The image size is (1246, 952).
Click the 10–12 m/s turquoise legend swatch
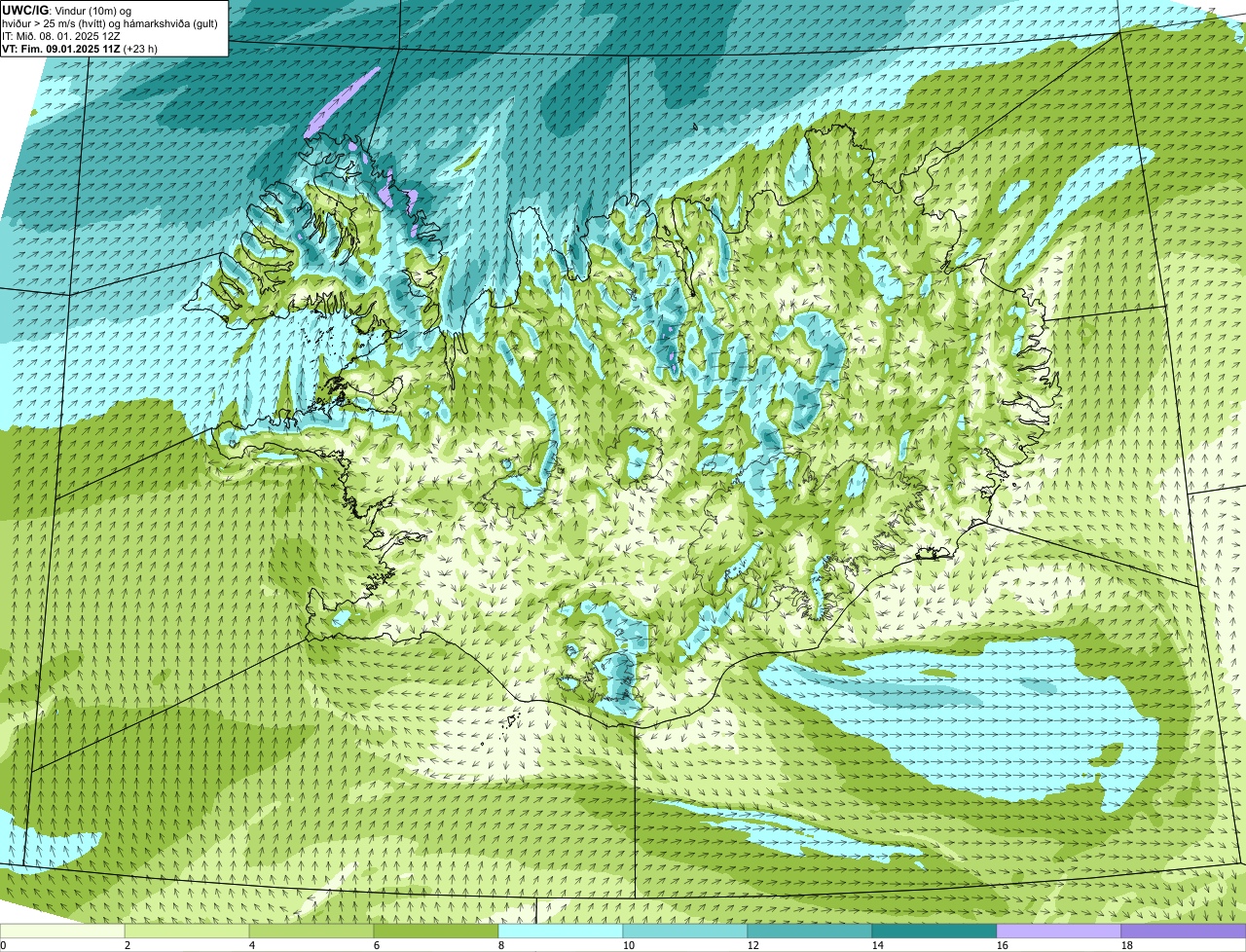(x=685, y=931)
